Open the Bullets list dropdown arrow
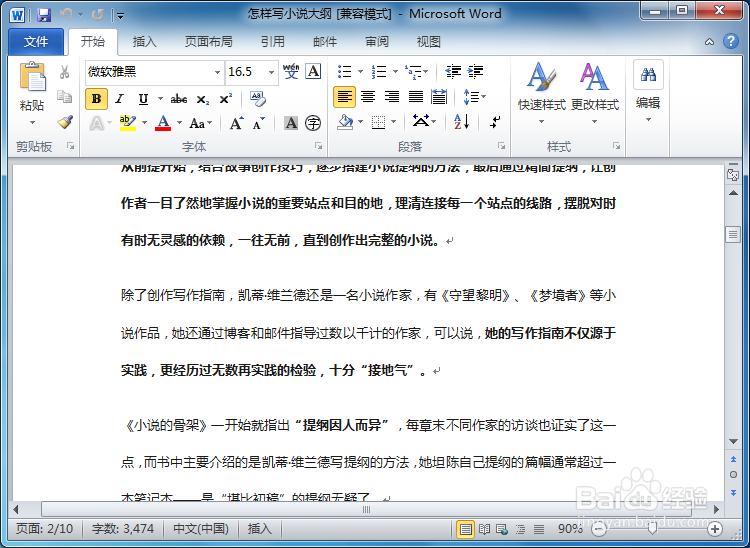750x548 pixels. click(360, 72)
